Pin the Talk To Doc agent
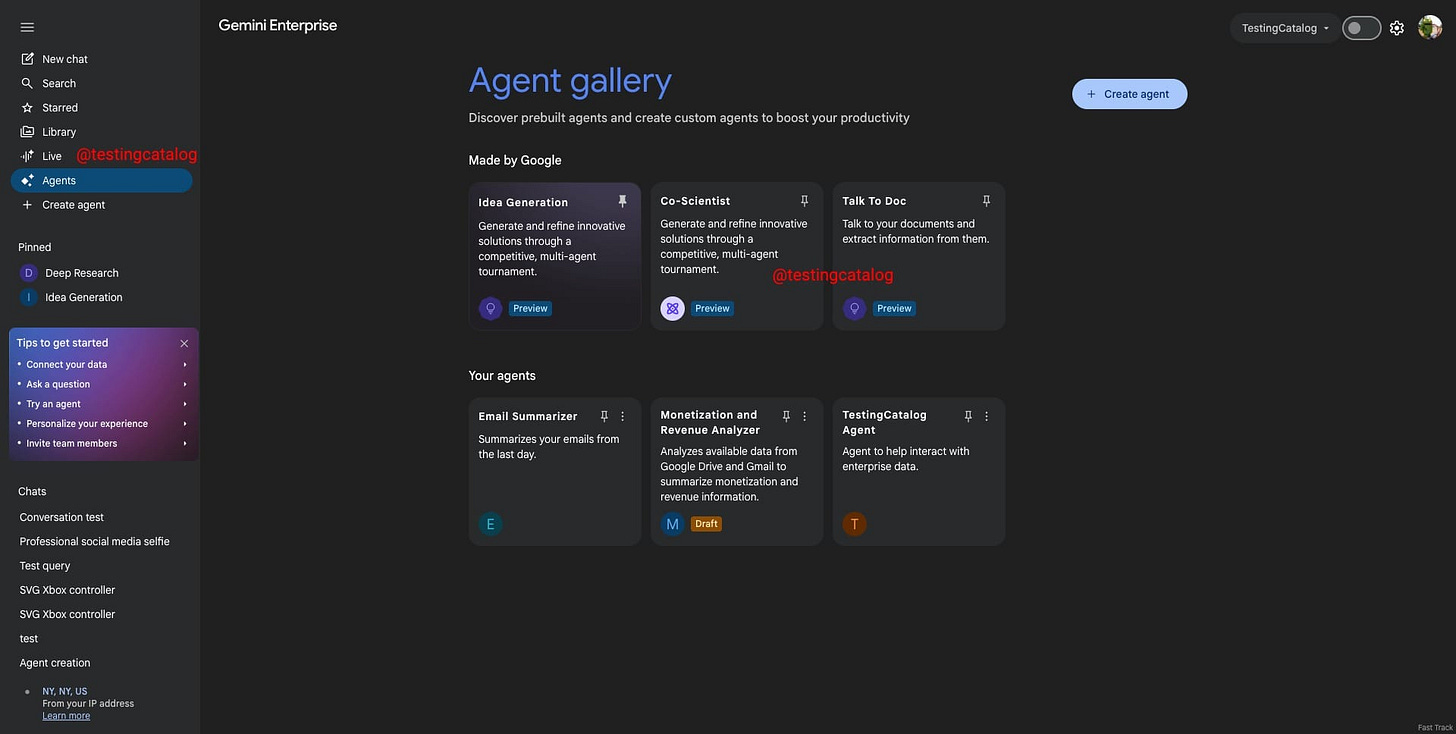 (x=986, y=201)
